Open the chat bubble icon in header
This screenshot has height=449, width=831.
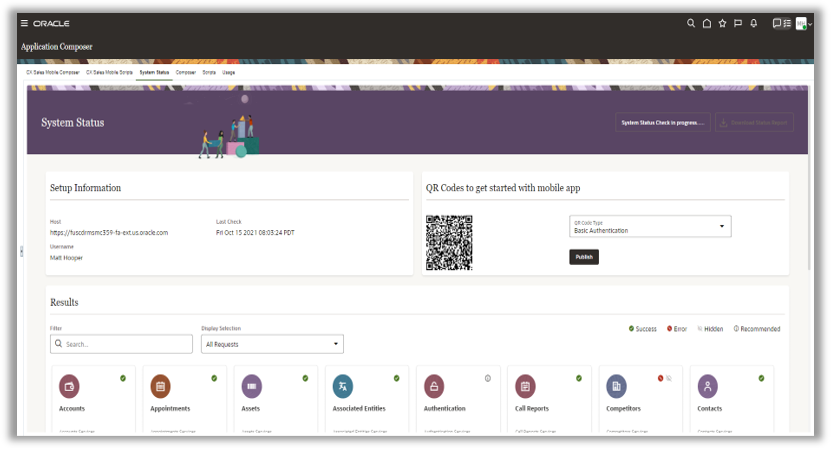pyautogui.click(x=777, y=23)
